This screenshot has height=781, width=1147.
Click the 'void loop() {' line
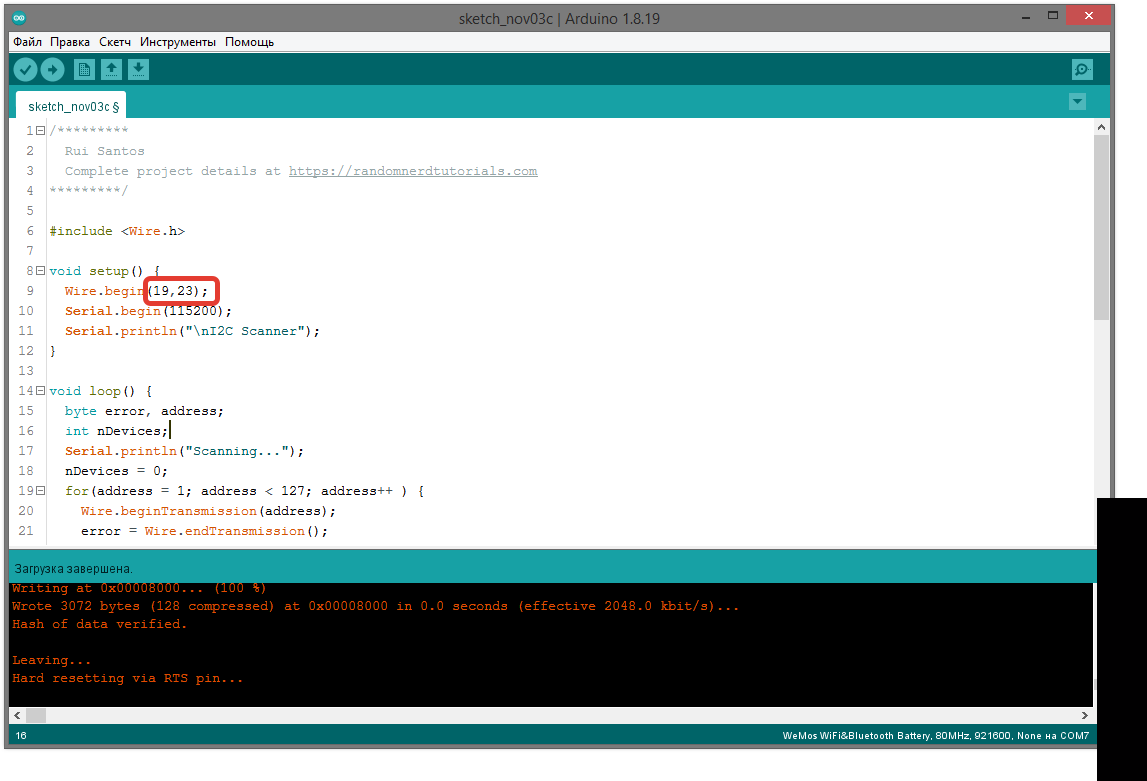[100, 391]
